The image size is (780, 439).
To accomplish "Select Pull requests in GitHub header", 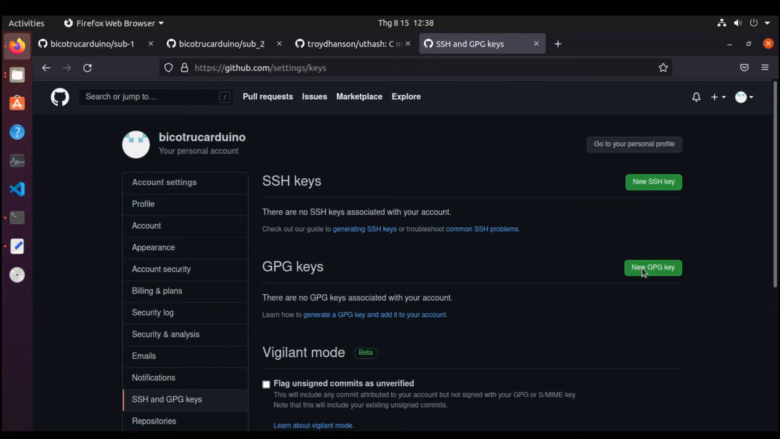I will tap(267, 97).
